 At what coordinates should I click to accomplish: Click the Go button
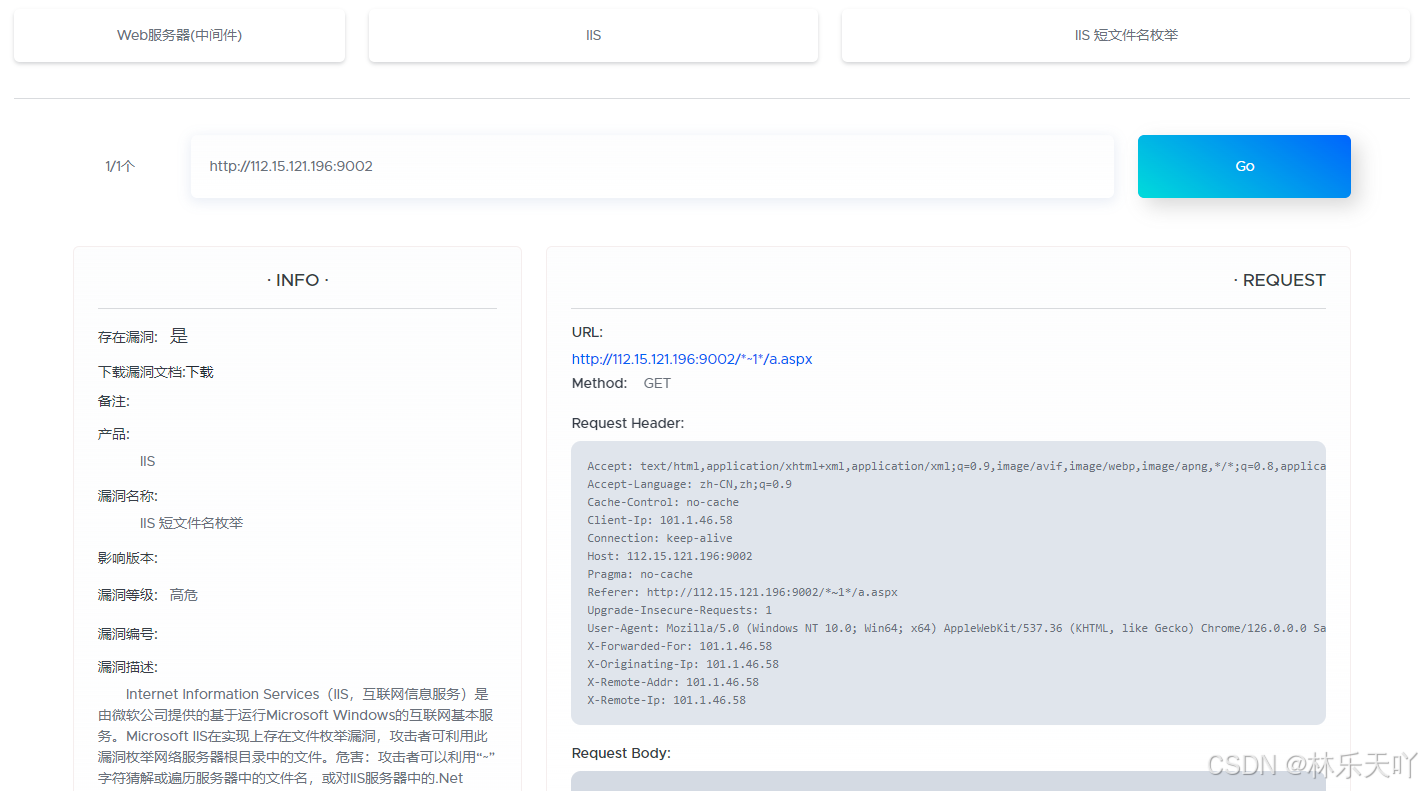[1244, 166]
